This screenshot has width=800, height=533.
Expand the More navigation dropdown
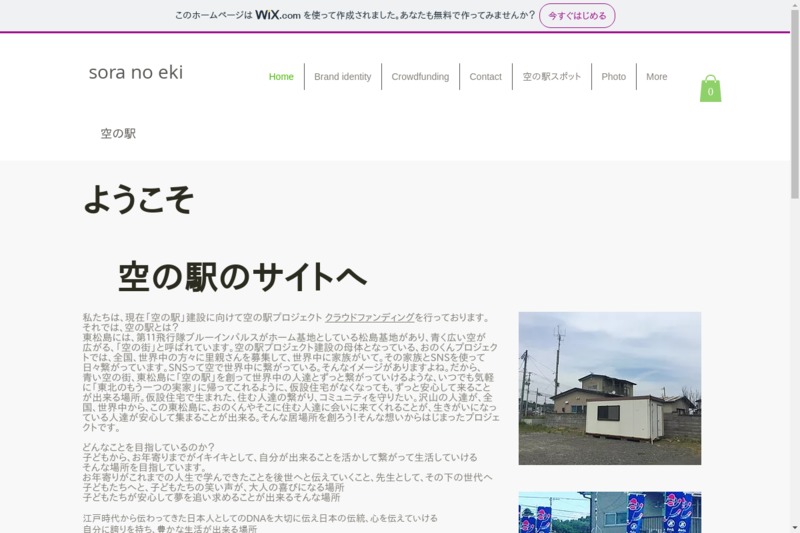click(656, 77)
